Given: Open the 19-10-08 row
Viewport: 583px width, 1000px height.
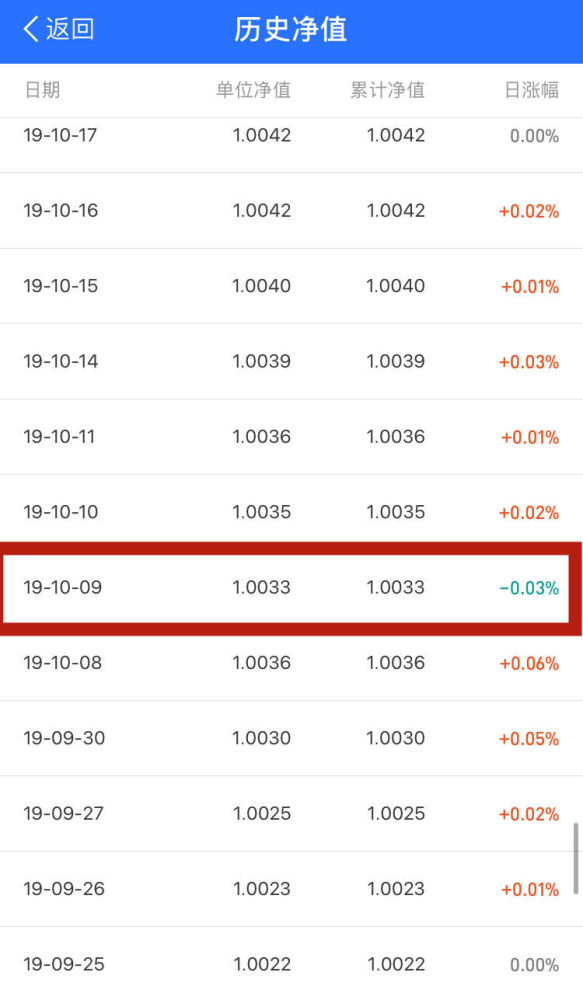Looking at the screenshot, I should [292, 663].
